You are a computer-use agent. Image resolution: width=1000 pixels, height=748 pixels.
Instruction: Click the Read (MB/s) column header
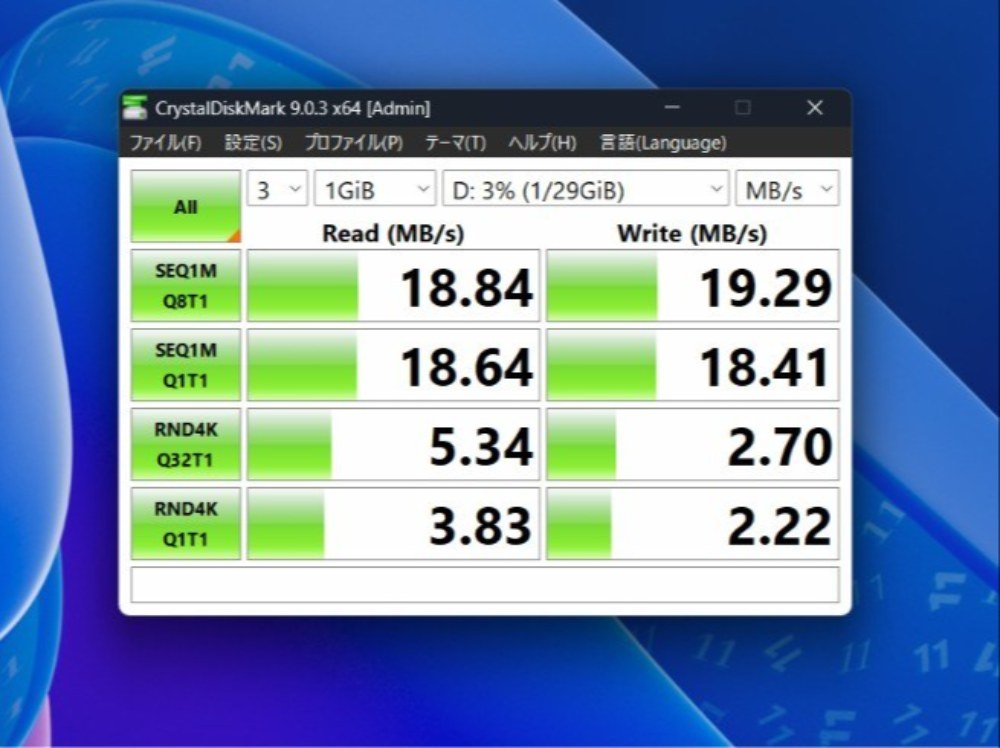tap(393, 233)
